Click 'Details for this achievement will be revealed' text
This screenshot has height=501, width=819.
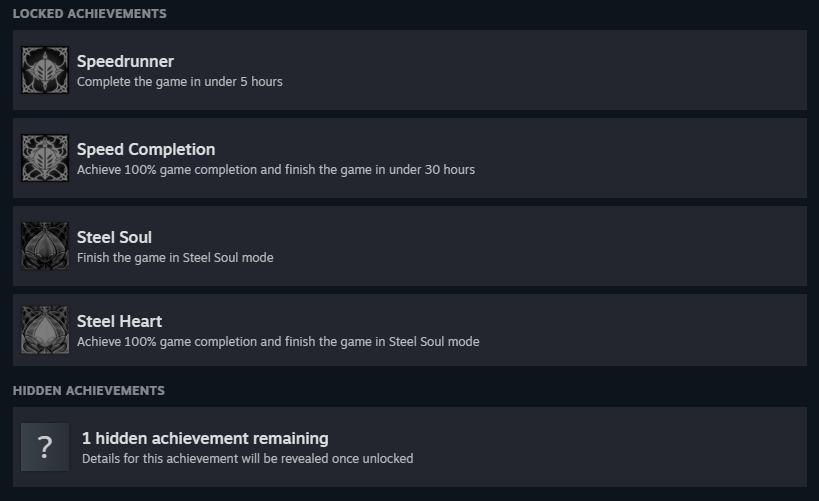click(248, 459)
